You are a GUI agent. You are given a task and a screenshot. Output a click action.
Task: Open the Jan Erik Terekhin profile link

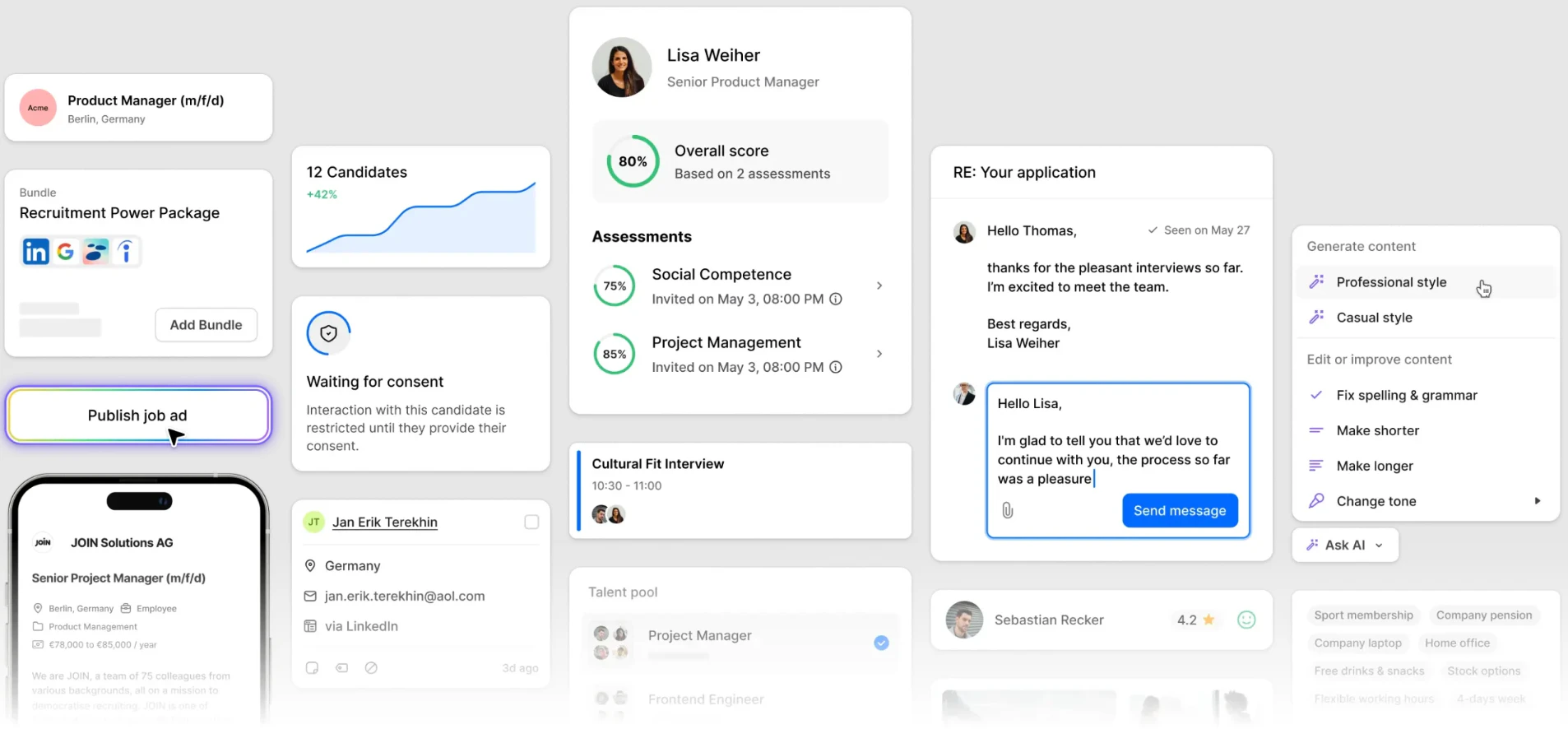click(385, 522)
